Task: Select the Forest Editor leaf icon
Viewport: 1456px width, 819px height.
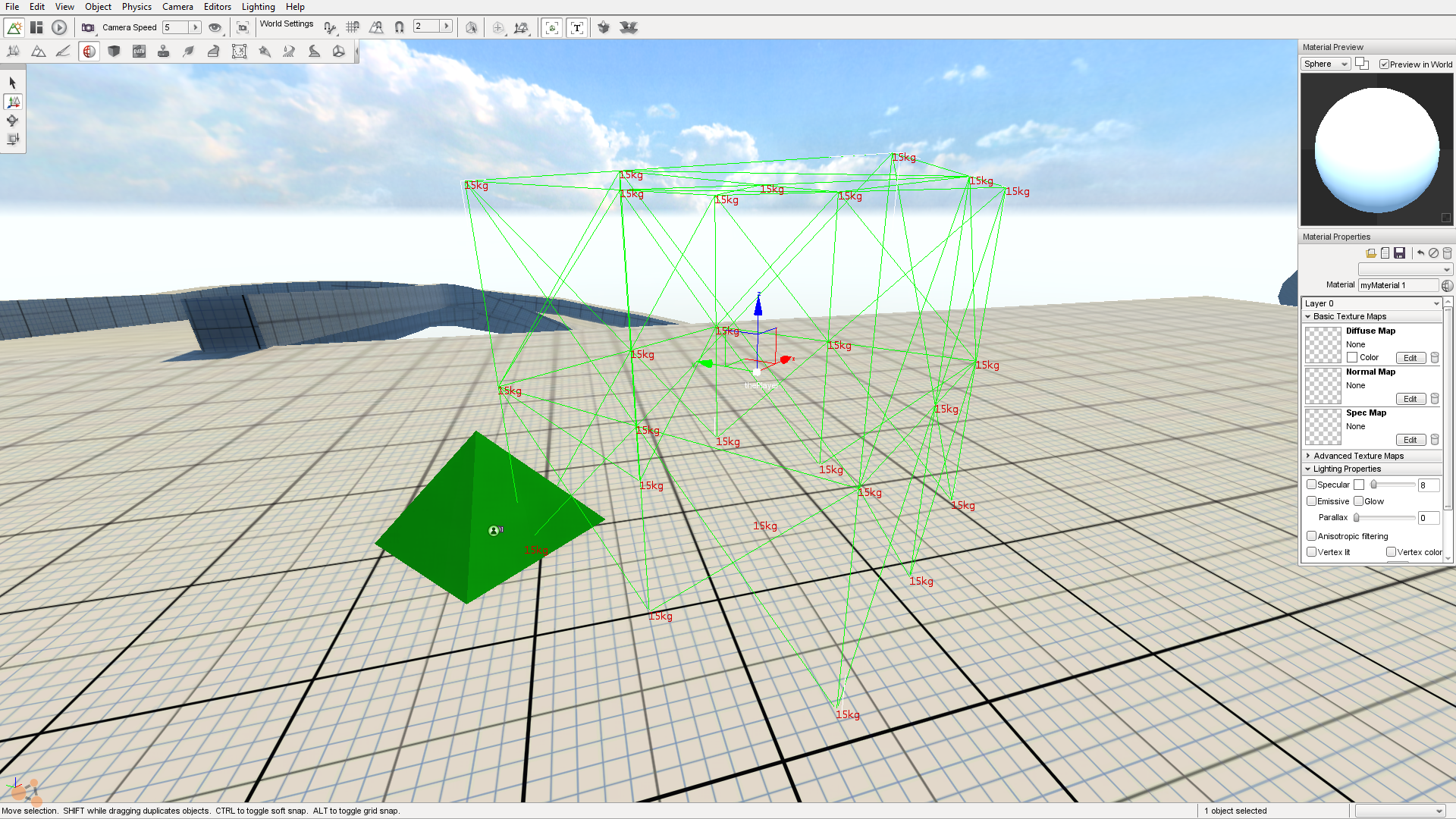Action: 189,52
